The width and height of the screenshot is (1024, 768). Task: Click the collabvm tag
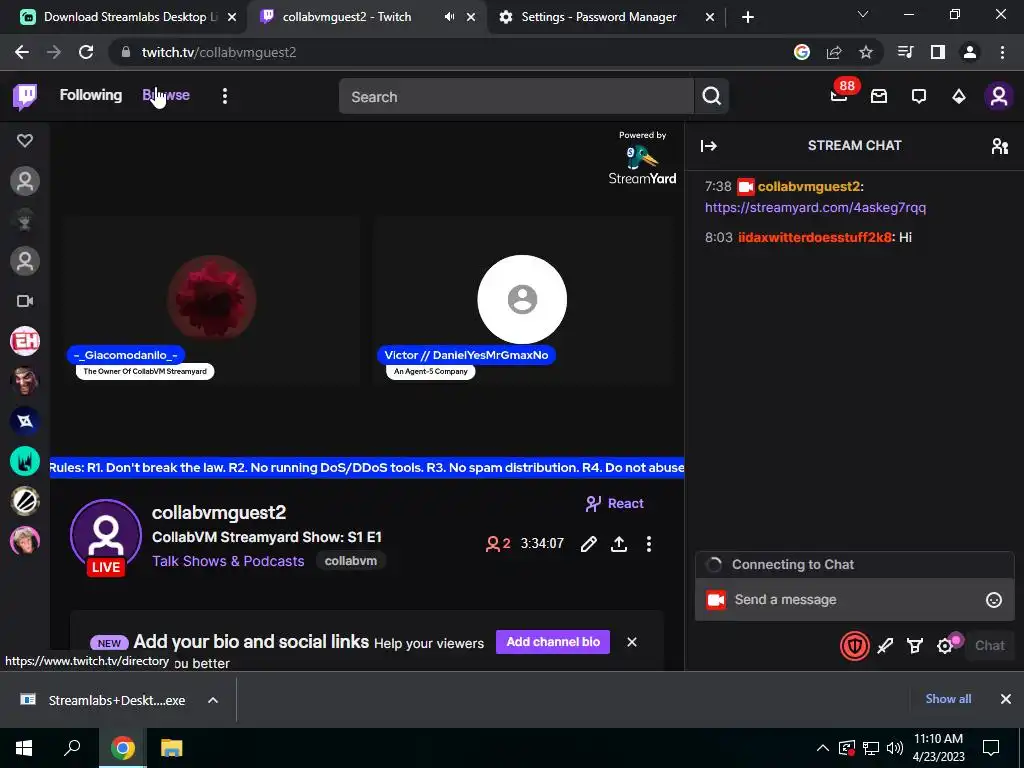click(351, 561)
